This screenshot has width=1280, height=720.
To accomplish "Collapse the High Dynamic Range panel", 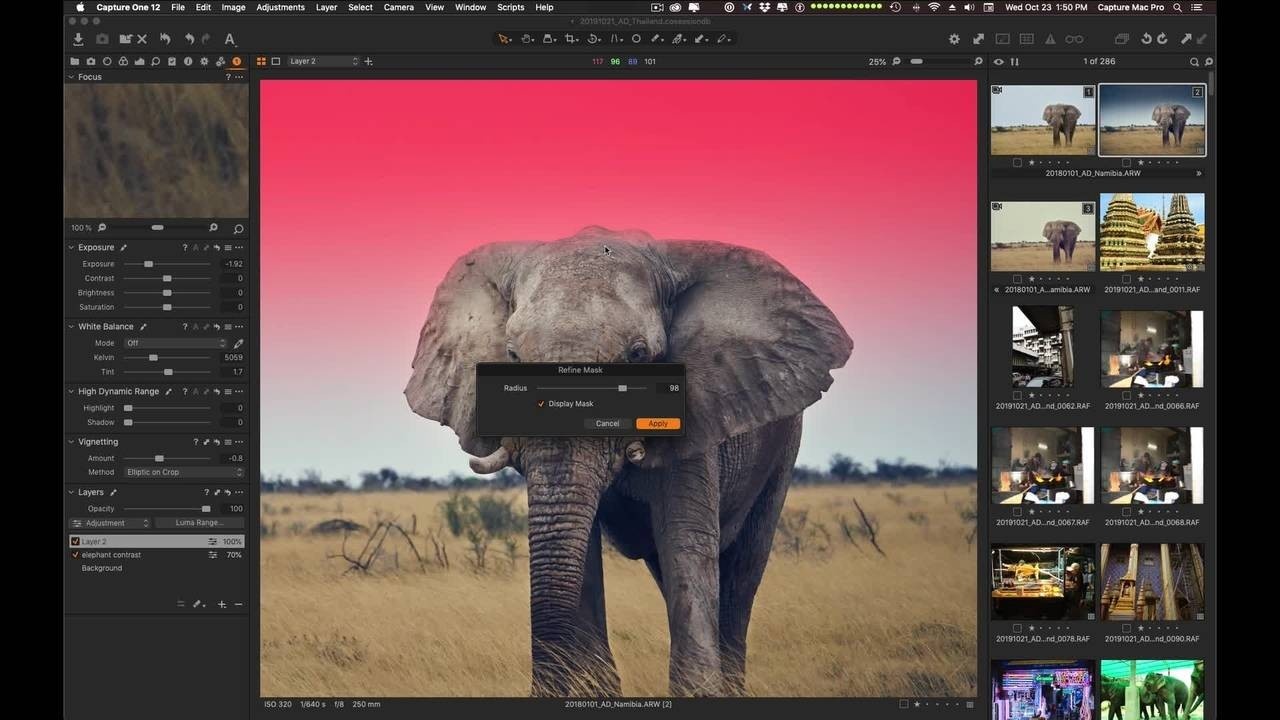I will [x=71, y=391].
